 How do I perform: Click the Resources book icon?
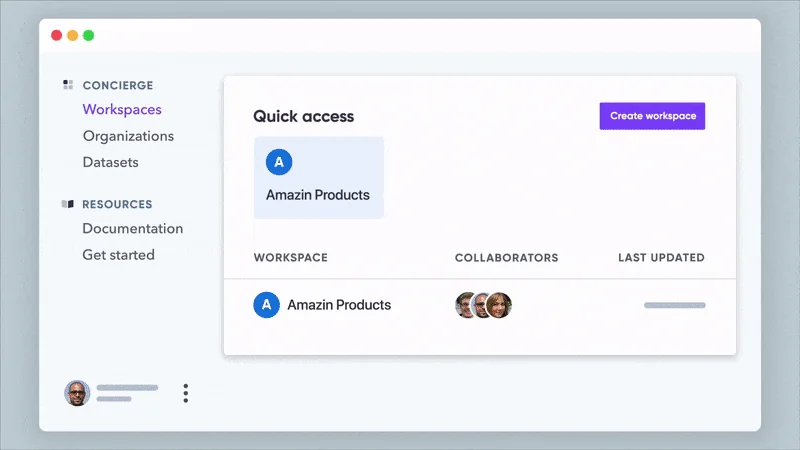[68, 204]
